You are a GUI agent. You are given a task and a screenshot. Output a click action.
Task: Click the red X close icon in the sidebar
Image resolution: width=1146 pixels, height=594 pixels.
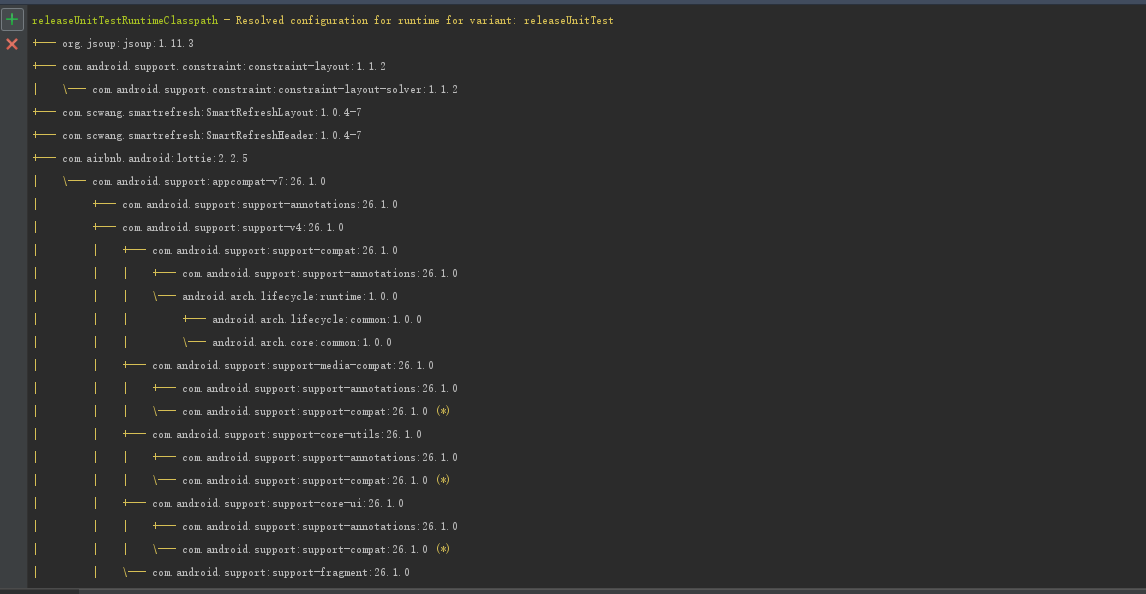tap(12, 44)
